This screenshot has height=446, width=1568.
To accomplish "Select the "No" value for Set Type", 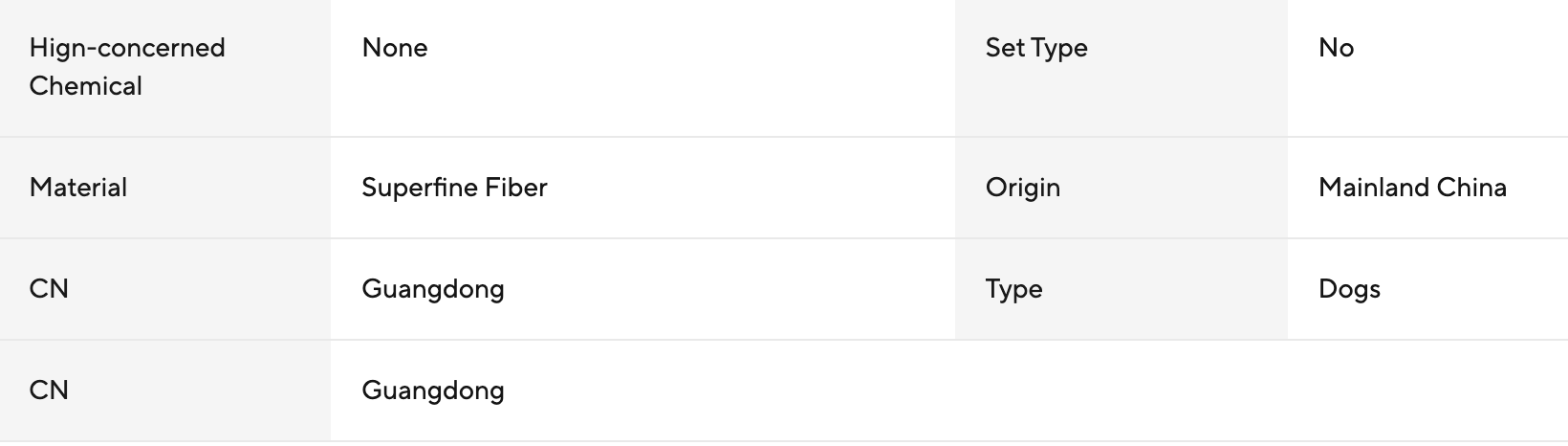I will [x=1336, y=48].
